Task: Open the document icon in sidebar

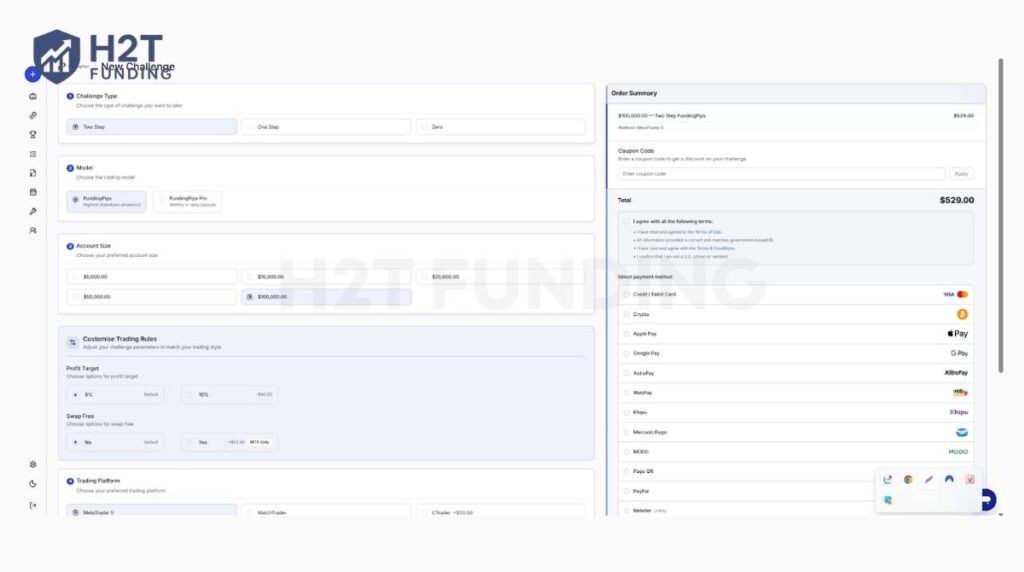Action: (33, 173)
